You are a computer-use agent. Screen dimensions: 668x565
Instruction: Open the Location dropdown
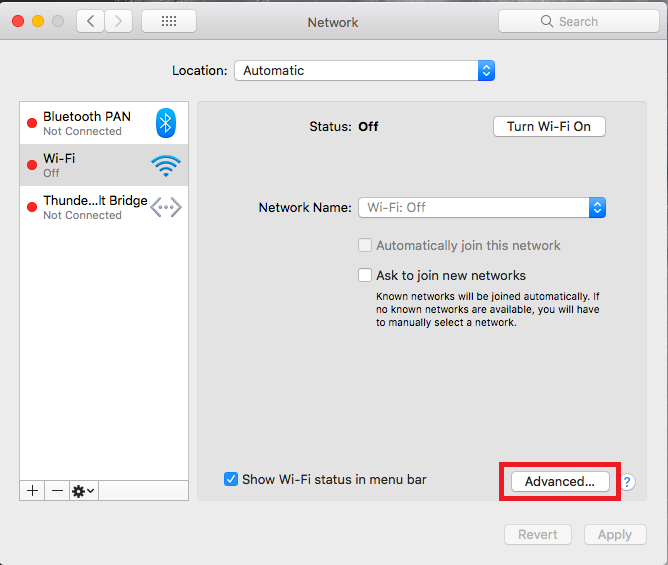click(x=364, y=71)
